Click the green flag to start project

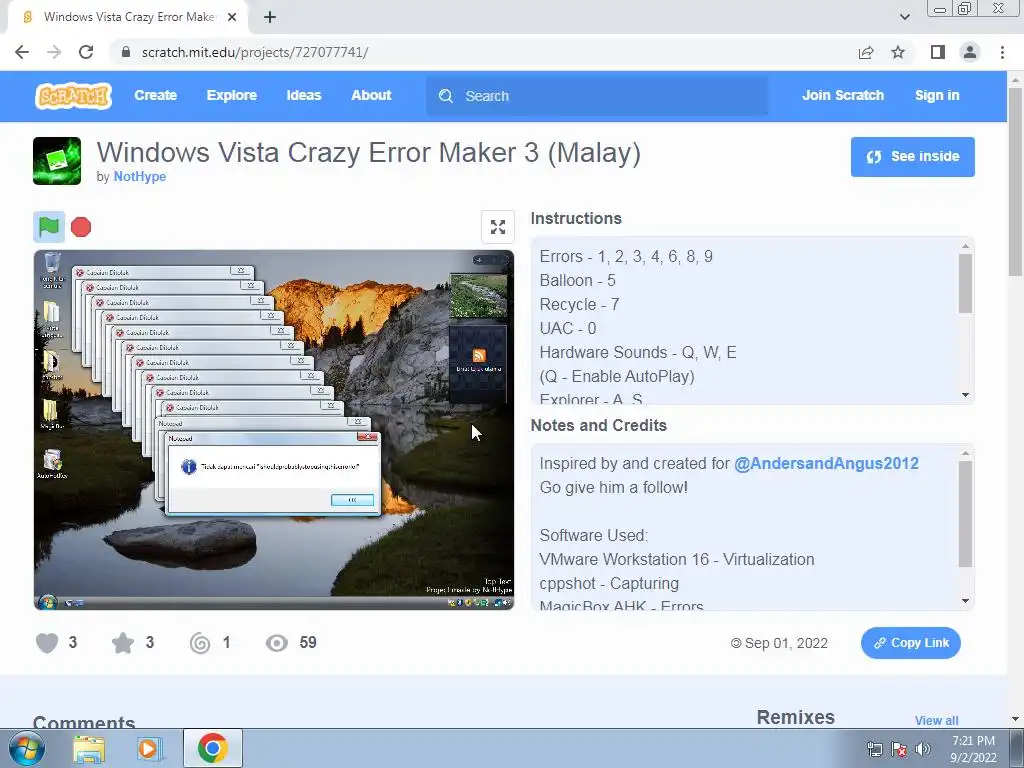point(49,227)
